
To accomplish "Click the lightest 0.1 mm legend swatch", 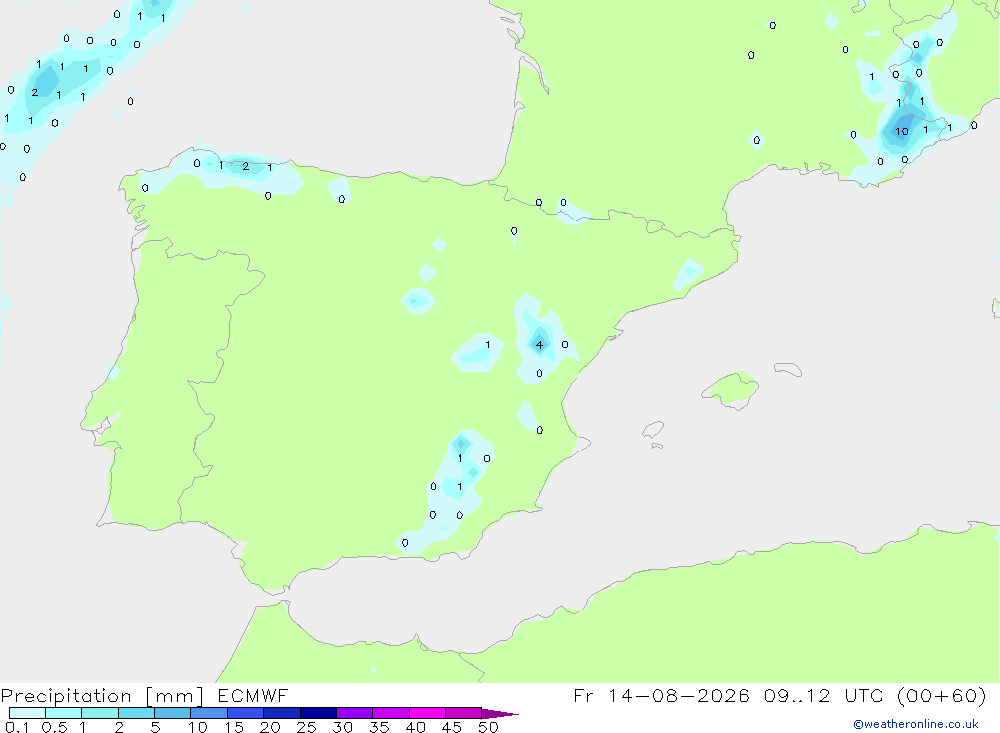I will coord(27,713).
